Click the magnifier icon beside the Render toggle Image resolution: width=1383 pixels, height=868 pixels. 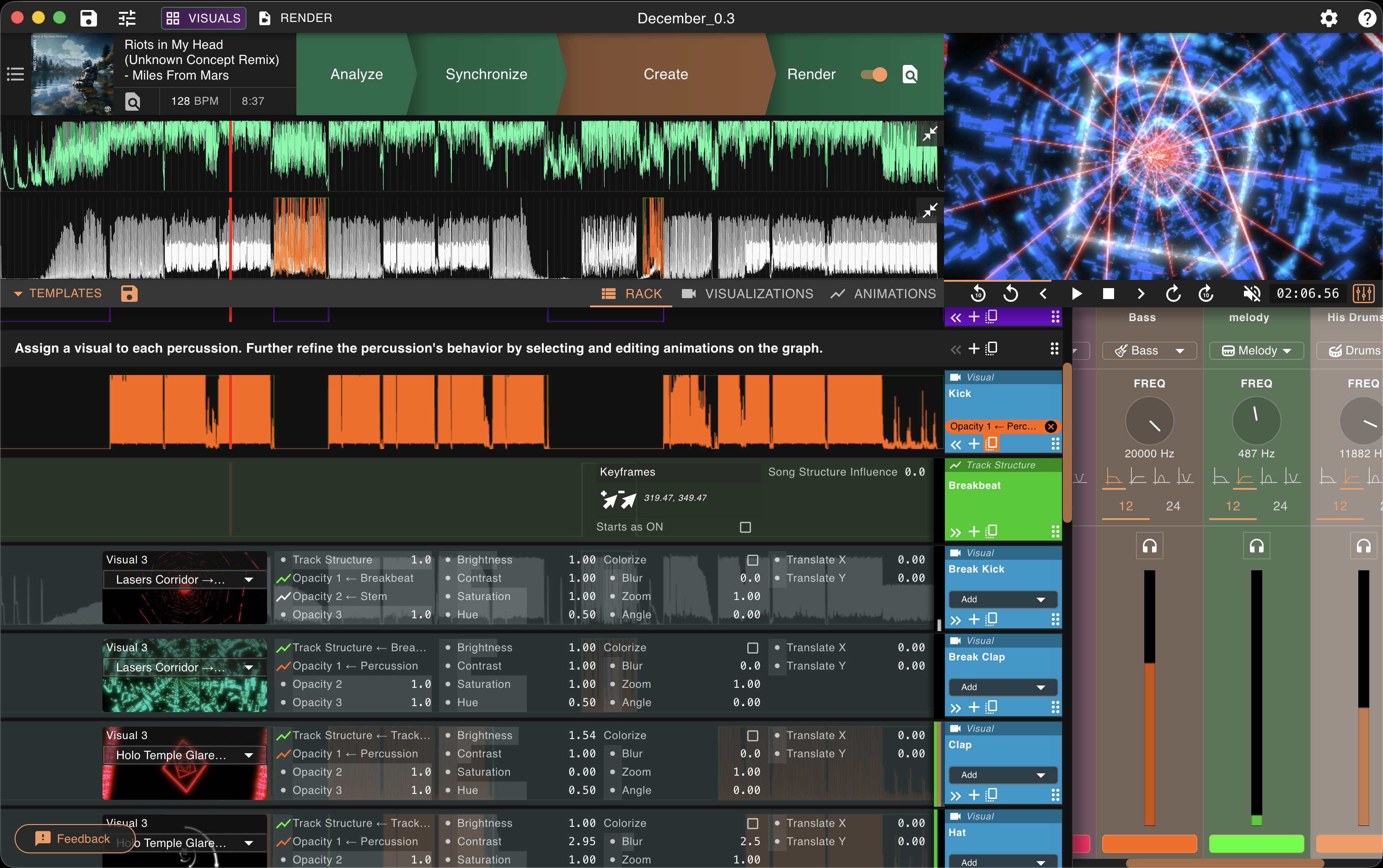point(909,74)
